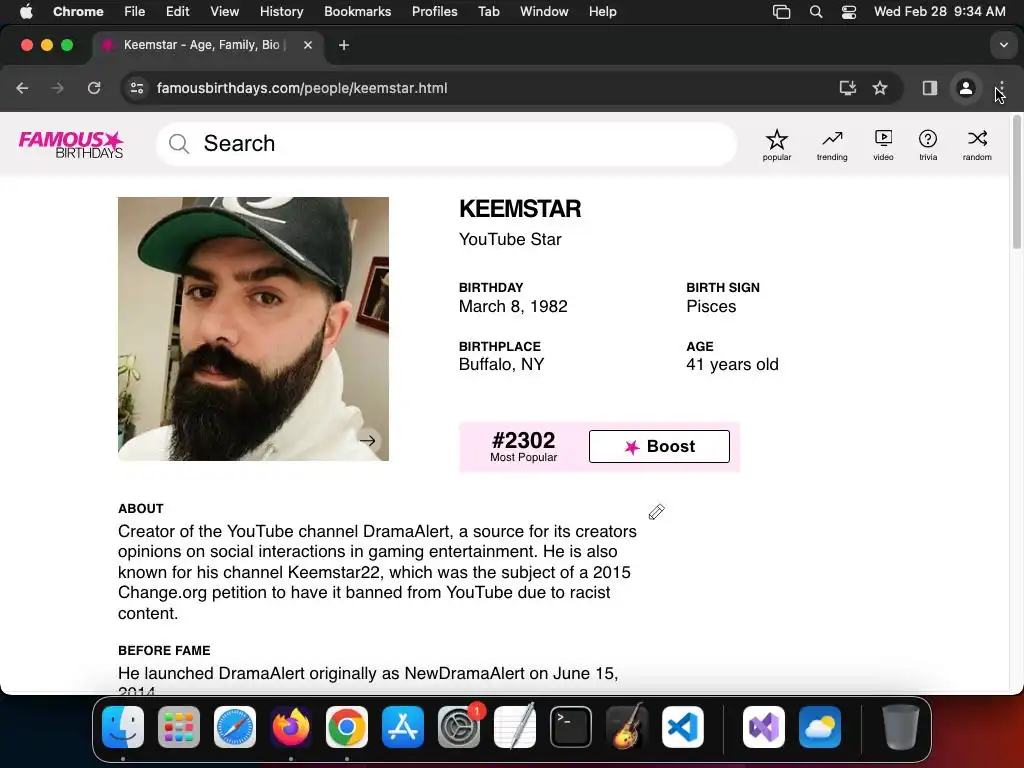1024x768 pixels.
Task: Show next photo with arrow on portrait
Action: (x=368, y=441)
